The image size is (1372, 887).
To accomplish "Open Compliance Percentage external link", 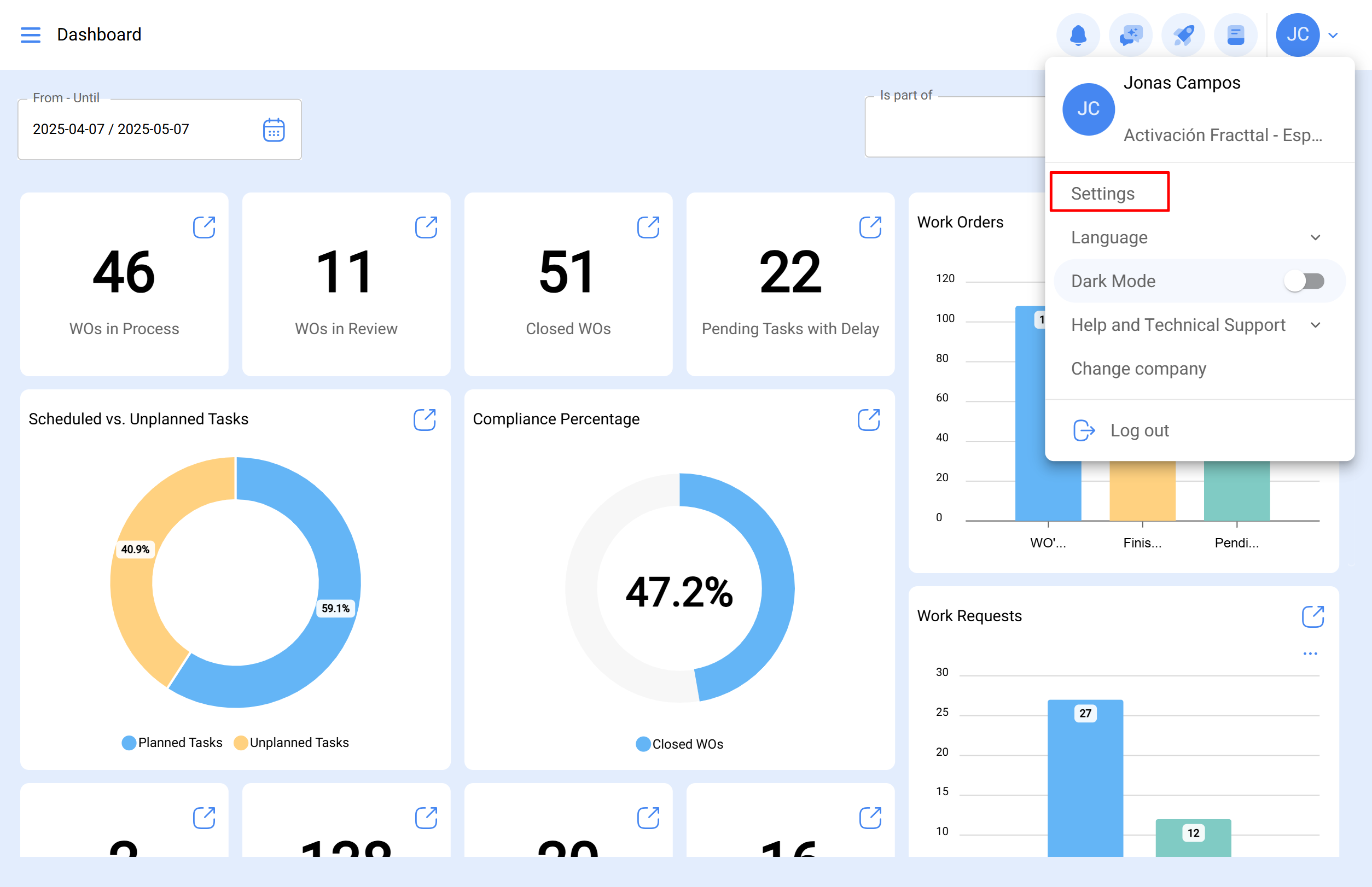I will click(x=869, y=420).
